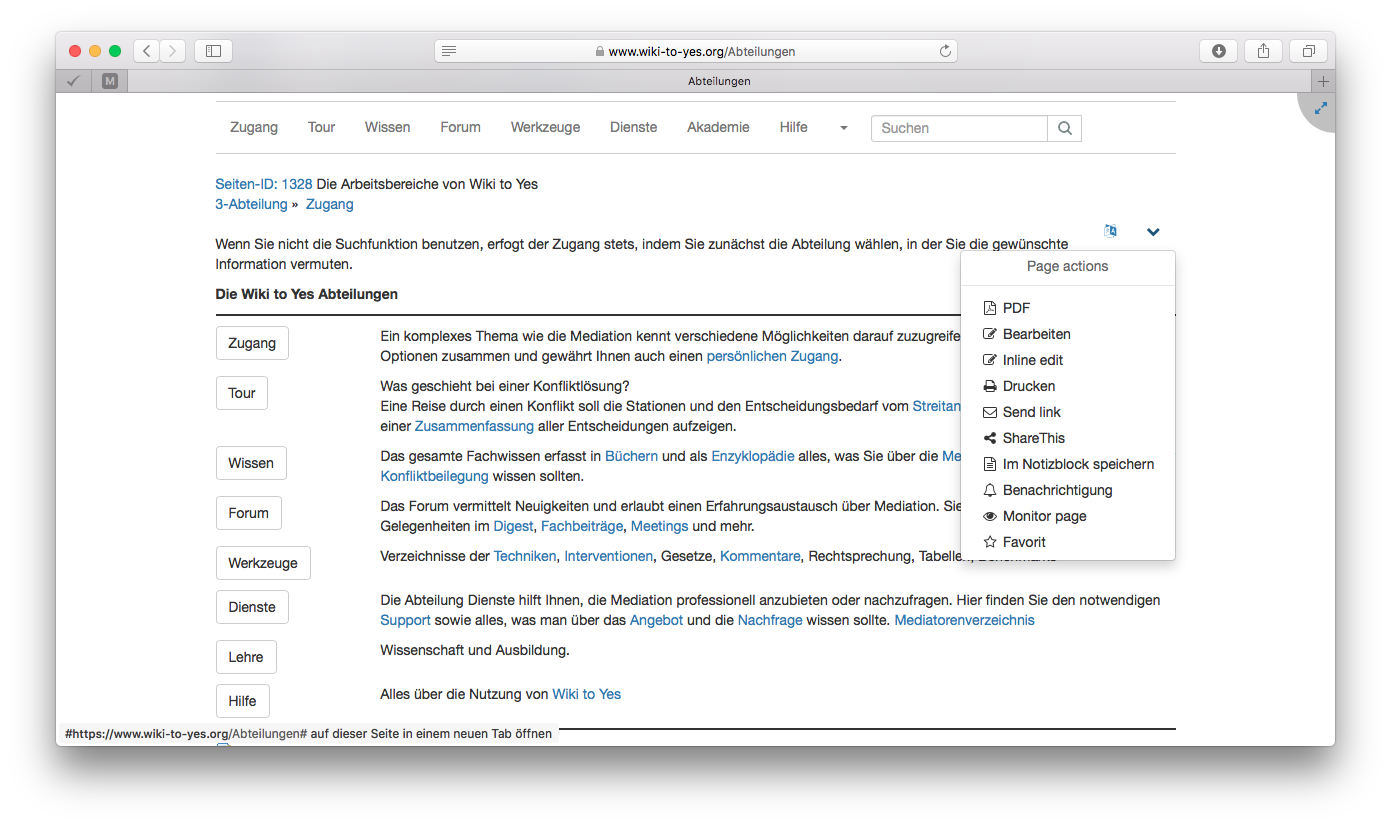The height and width of the screenshot is (826, 1391).
Task: Open Safari downloads icon
Action: 1218,51
